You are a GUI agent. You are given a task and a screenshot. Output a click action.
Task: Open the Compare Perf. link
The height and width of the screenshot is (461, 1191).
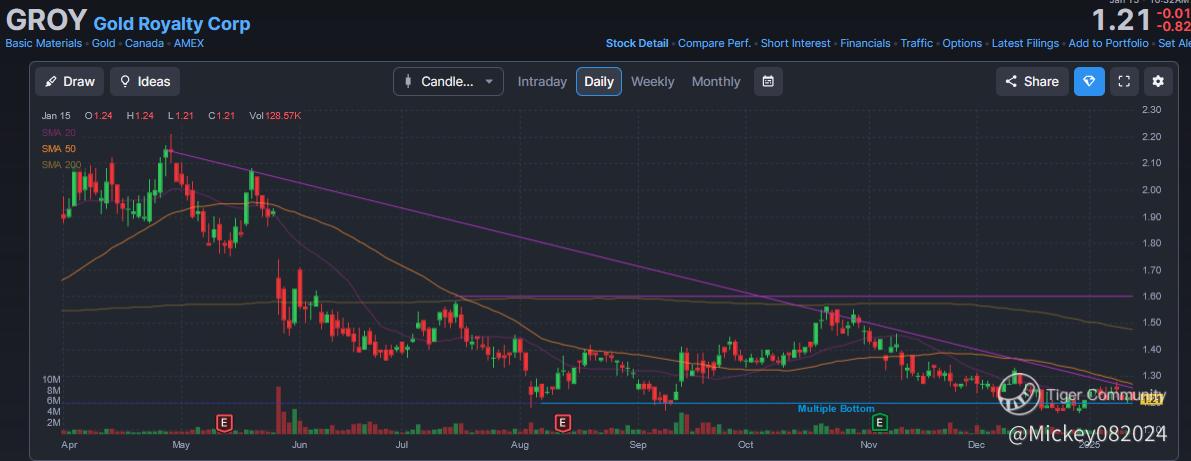pyautogui.click(x=714, y=43)
